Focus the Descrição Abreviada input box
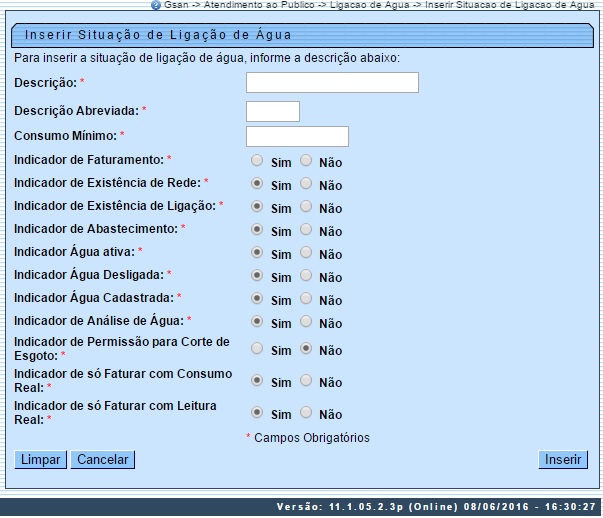Viewport: 603px width, 518px height. 272,111
